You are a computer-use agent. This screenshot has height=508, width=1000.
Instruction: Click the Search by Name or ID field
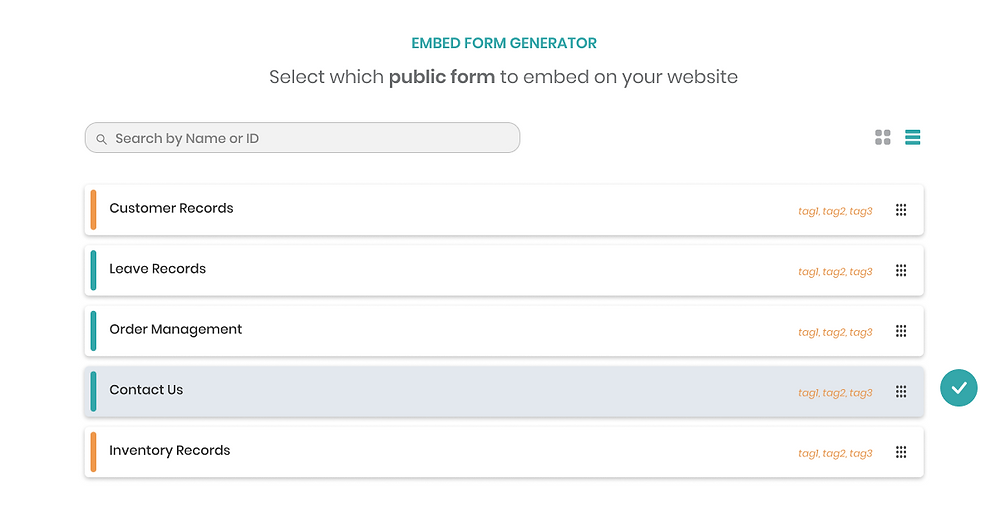(x=302, y=138)
